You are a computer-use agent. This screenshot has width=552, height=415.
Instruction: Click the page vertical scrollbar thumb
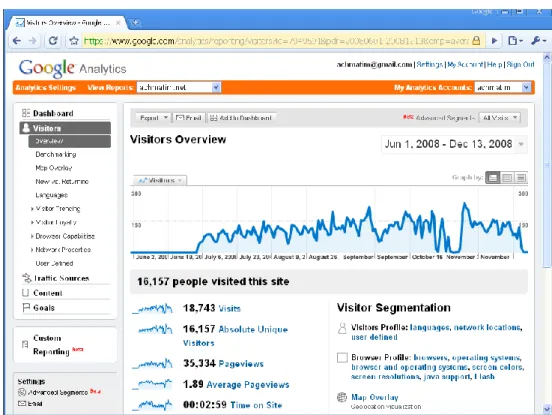tap(547, 165)
